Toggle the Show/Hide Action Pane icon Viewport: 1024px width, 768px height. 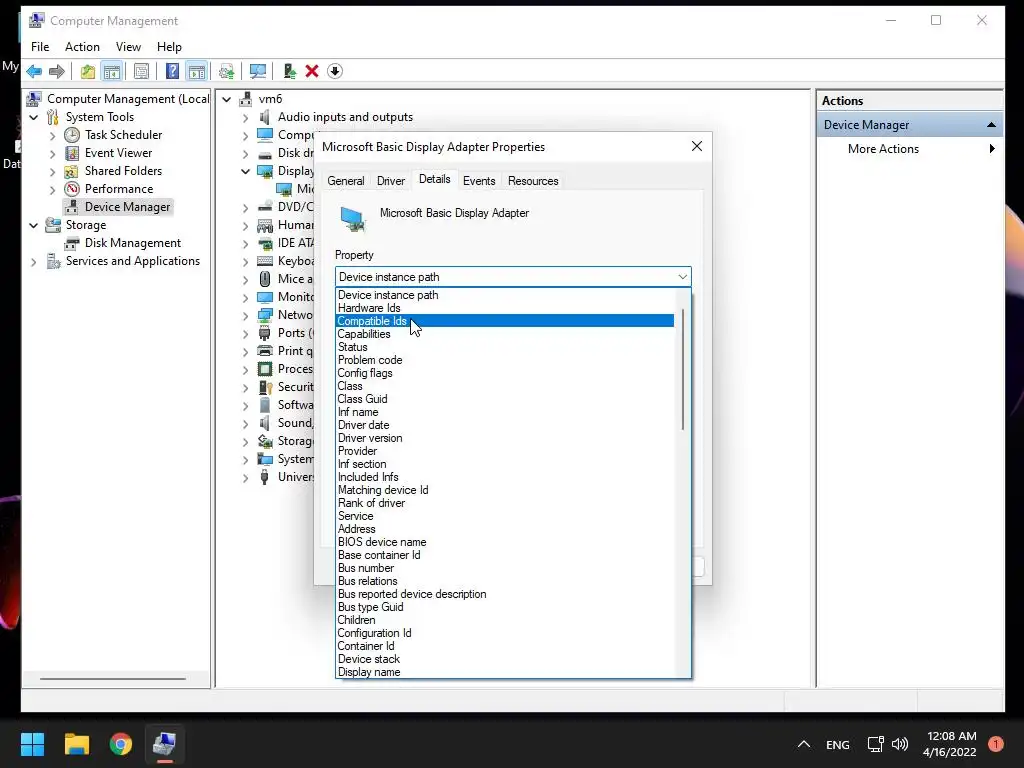coord(197,71)
